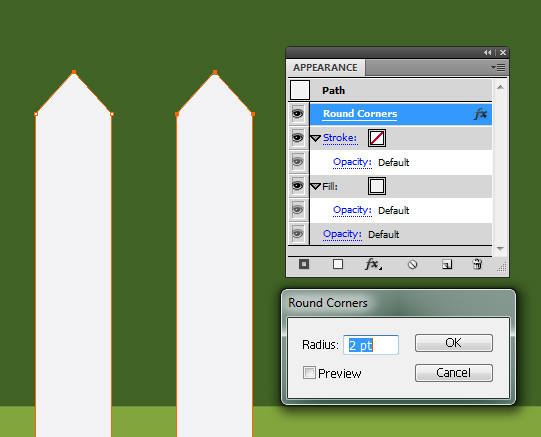Toggle visibility of Fill opacity row
The width and height of the screenshot is (541, 437).
(x=298, y=210)
